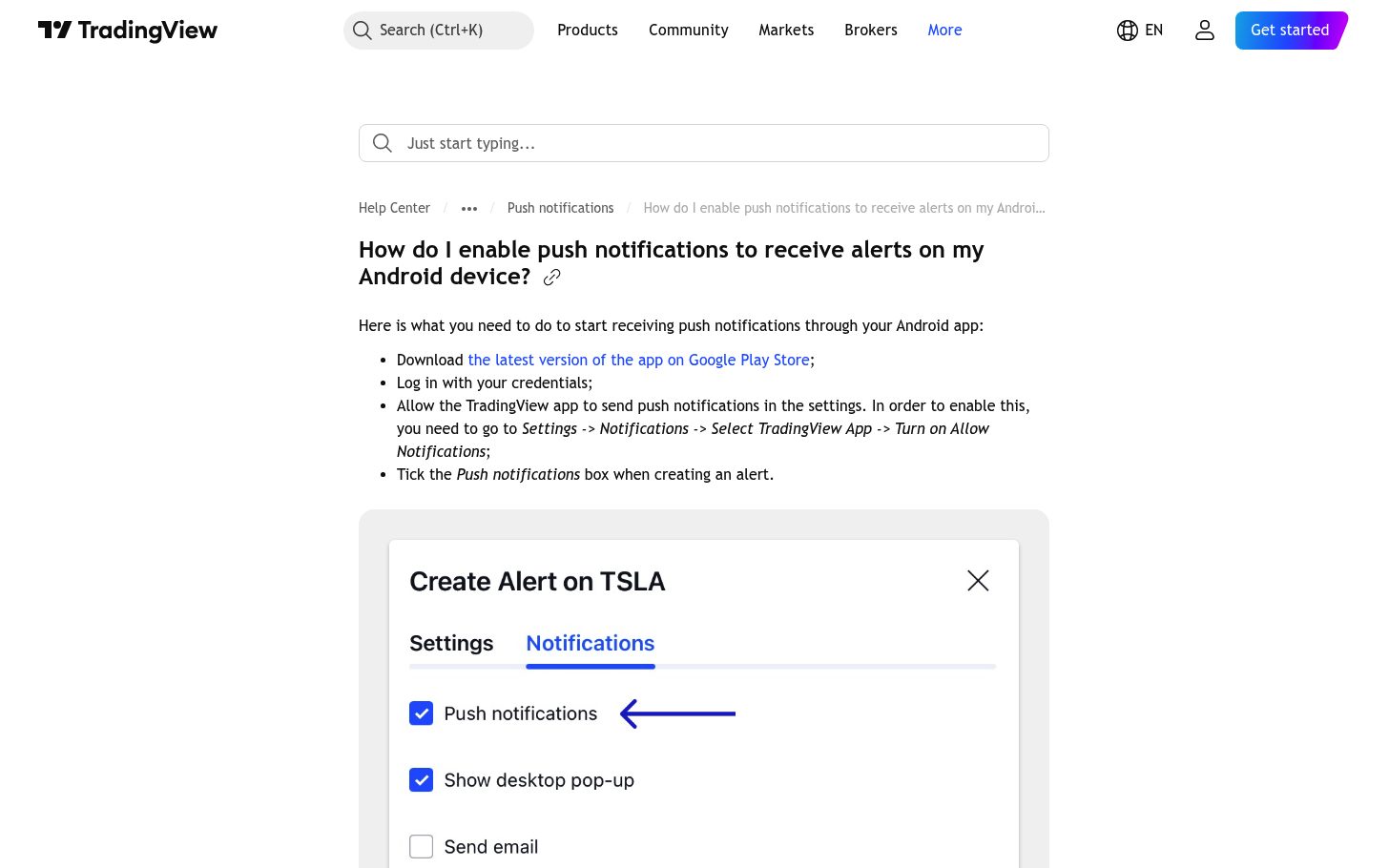Open the Brokers menu
Viewport: 1389px width, 868px height.
click(871, 31)
